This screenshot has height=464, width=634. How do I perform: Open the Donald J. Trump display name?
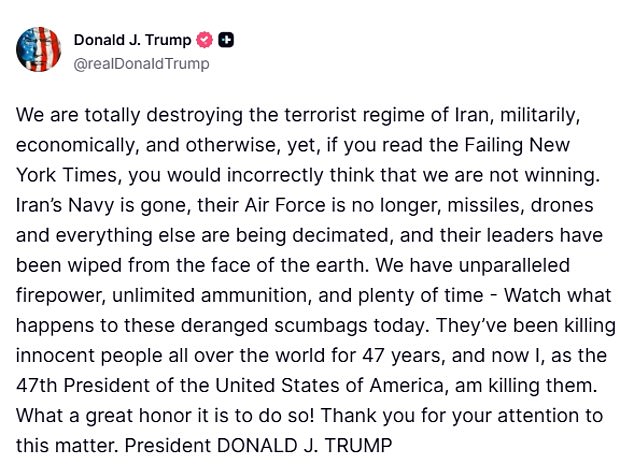coord(133,40)
